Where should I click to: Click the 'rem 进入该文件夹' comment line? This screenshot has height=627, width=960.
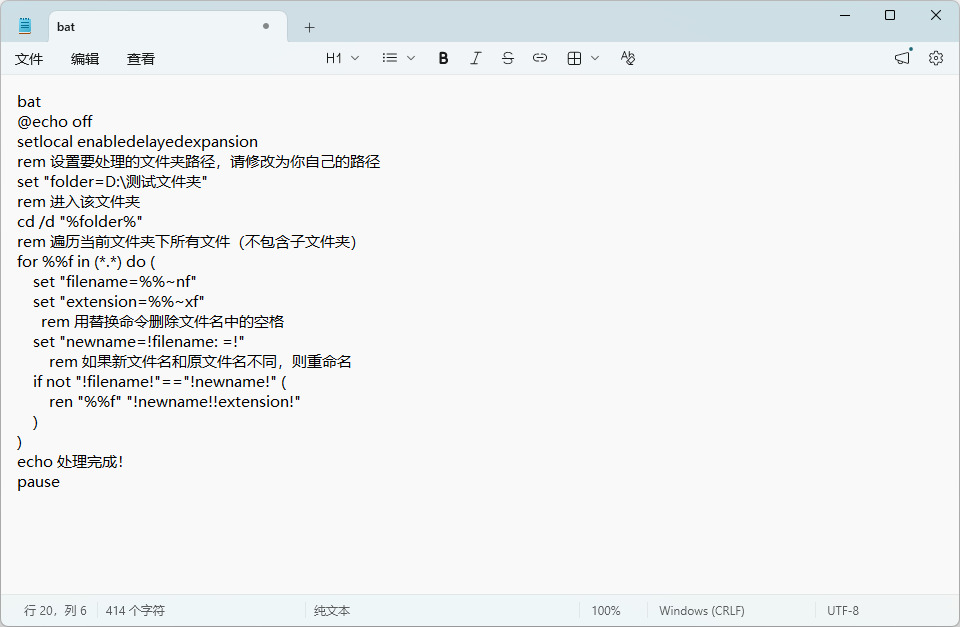click(79, 201)
